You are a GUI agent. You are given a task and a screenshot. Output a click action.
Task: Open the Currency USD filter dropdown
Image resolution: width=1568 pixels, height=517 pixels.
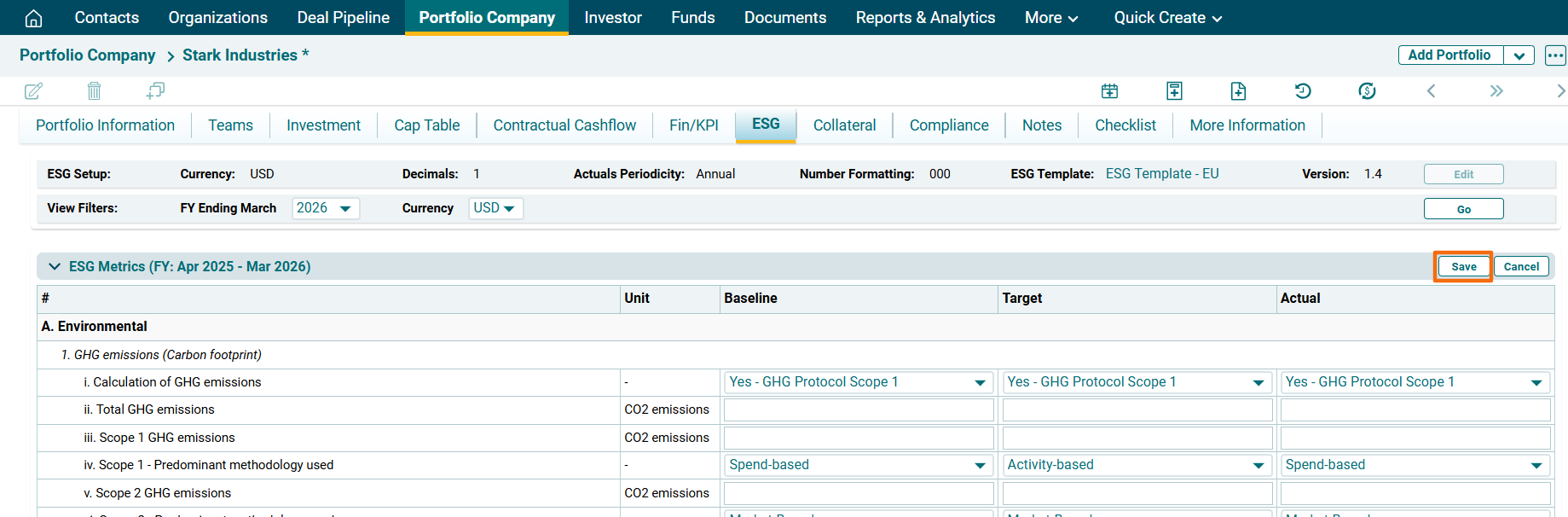click(495, 208)
